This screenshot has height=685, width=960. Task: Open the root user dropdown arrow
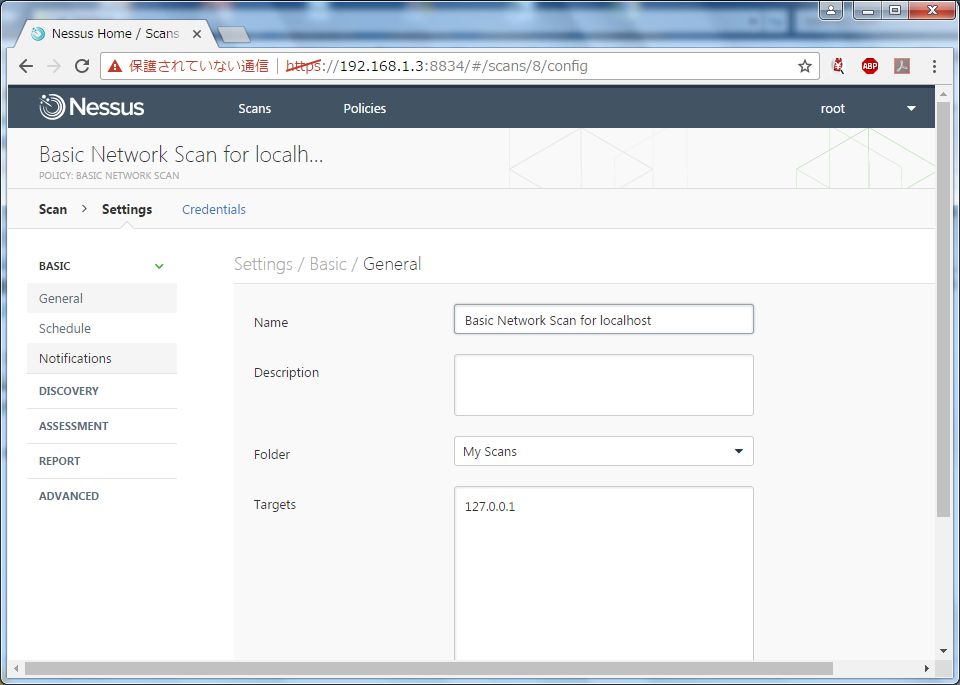[x=911, y=108]
